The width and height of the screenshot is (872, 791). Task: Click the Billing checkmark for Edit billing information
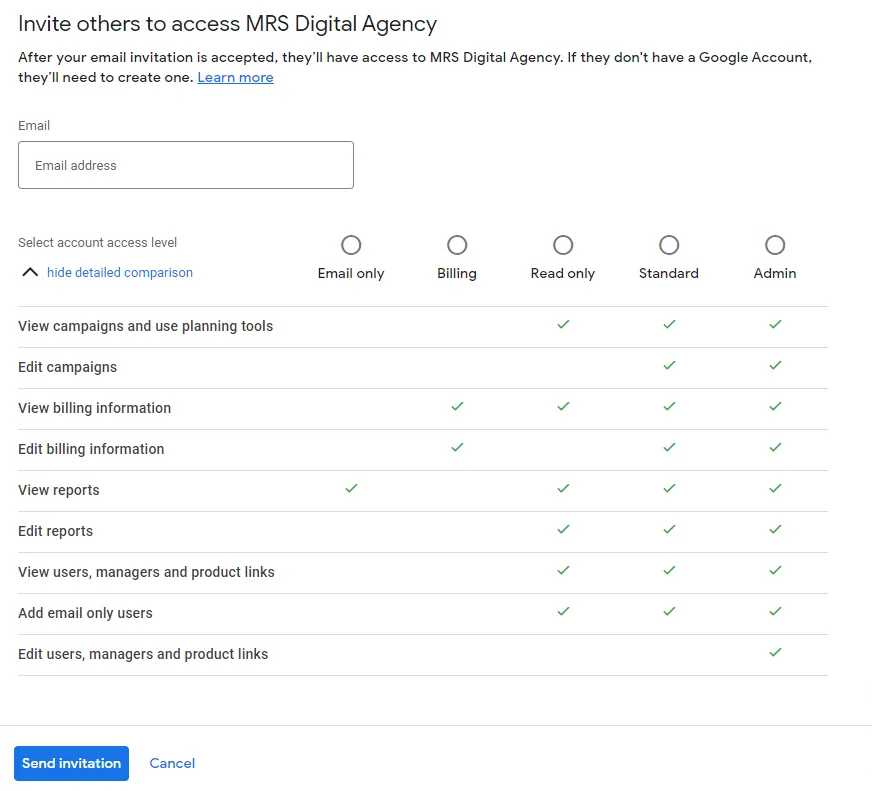pos(457,447)
